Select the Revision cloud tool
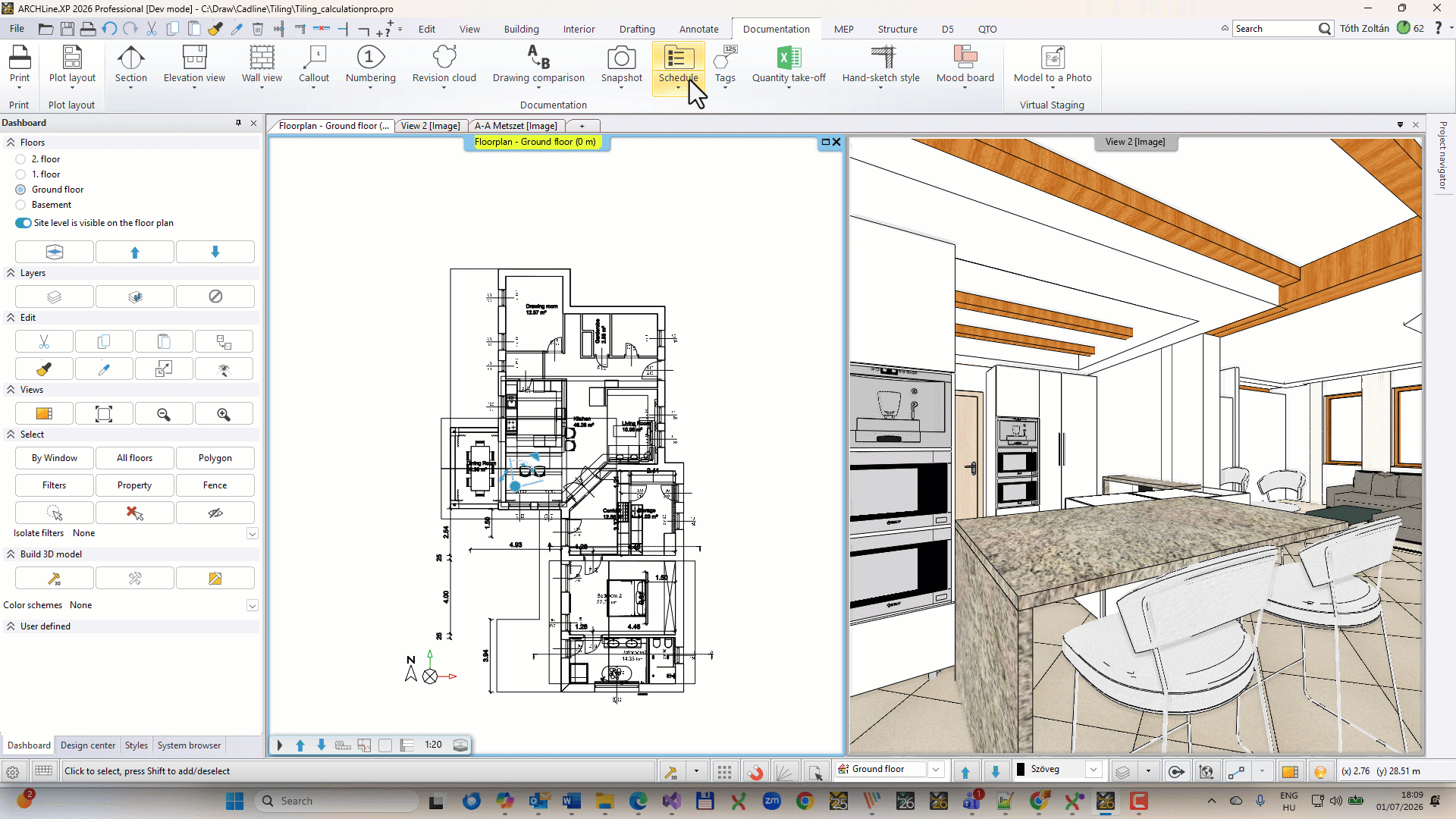 coord(444,65)
